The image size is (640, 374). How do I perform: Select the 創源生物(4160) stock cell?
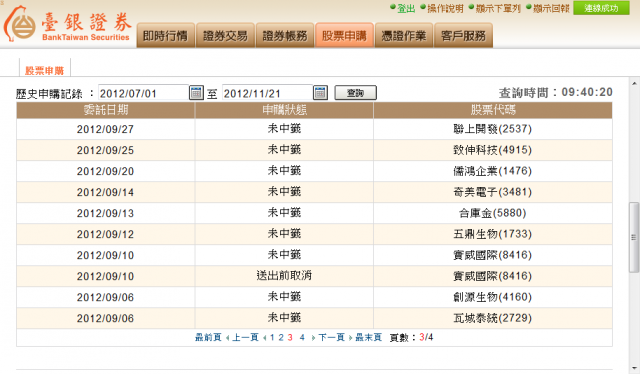point(493,297)
